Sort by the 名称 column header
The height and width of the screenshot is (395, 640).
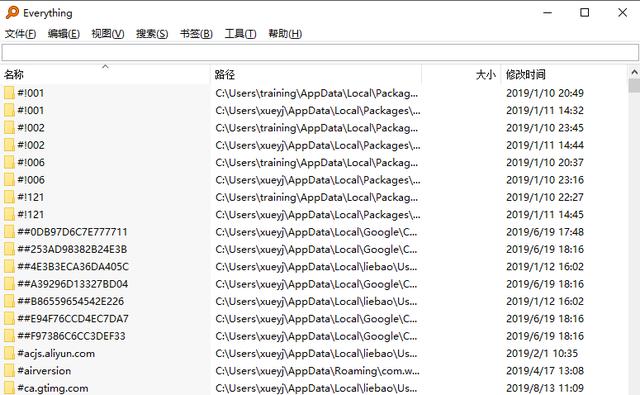tap(105, 74)
